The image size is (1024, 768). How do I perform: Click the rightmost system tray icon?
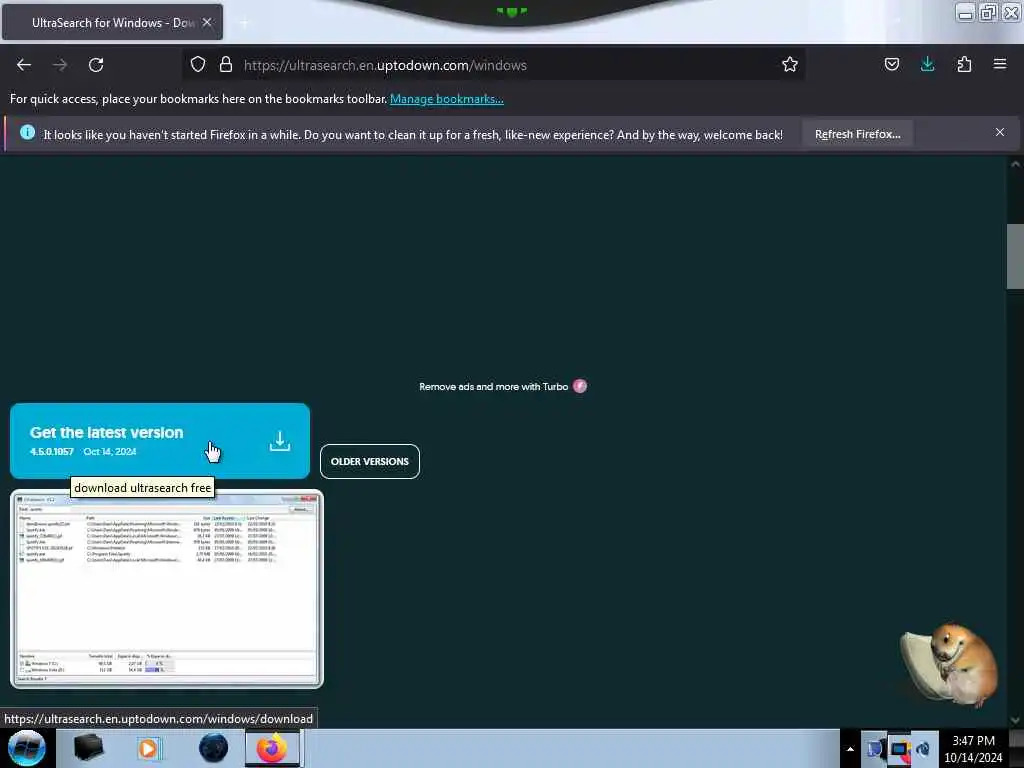coord(923,749)
